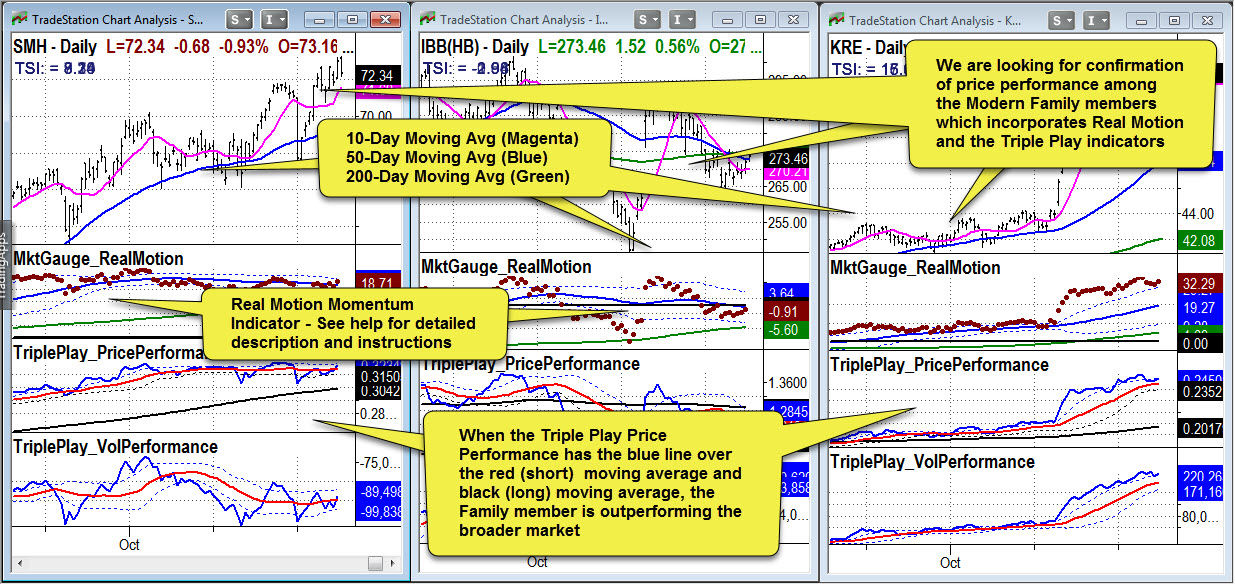The image size is (1235, 585).
Task: Click TradeStation icon in IBB window title bar
Action: tap(427, 19)
